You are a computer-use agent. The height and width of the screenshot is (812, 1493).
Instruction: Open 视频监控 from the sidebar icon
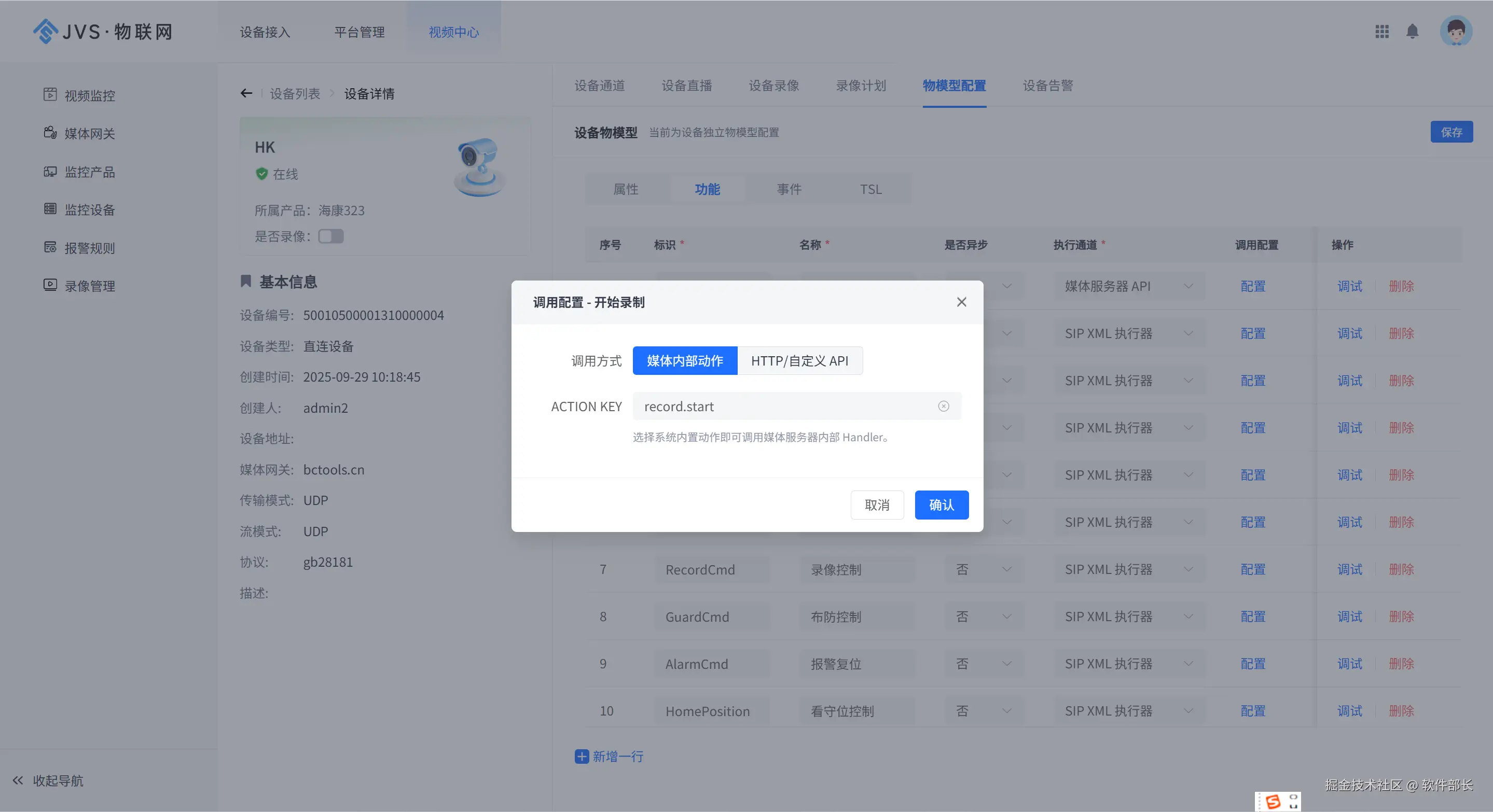tap(50, 94)
